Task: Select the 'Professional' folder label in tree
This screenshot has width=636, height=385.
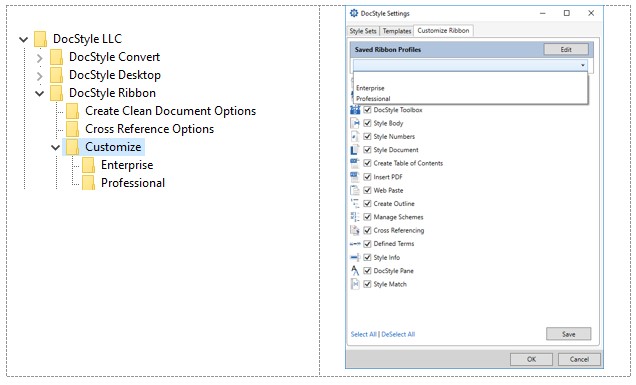Action: [x=133, y=183]
